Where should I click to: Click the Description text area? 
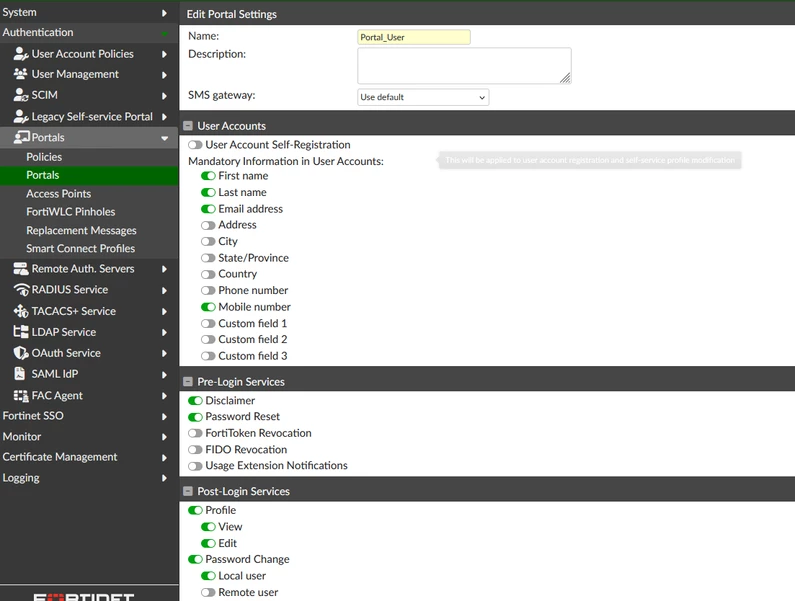pyautogui.click(x=464, y=66)
